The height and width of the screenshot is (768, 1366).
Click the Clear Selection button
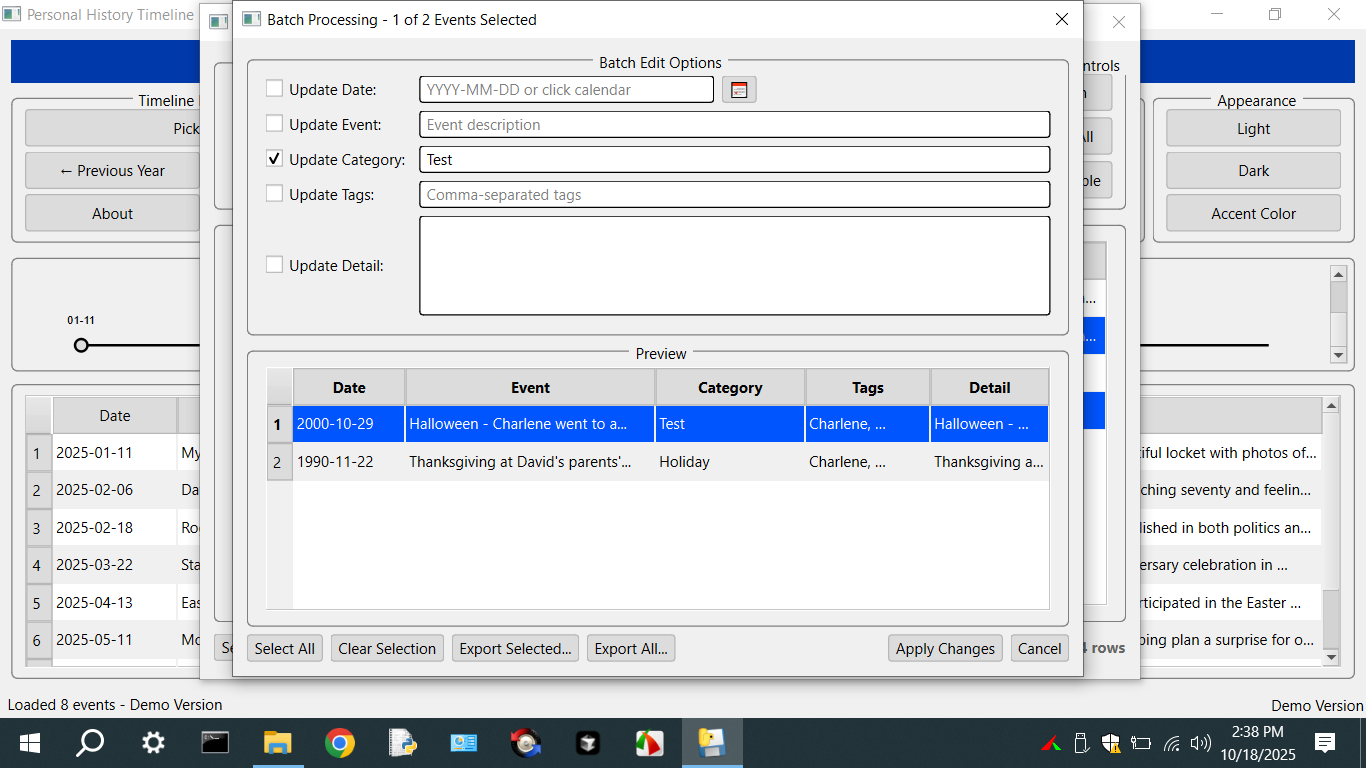pyautogui.click(x=387, y=648)
